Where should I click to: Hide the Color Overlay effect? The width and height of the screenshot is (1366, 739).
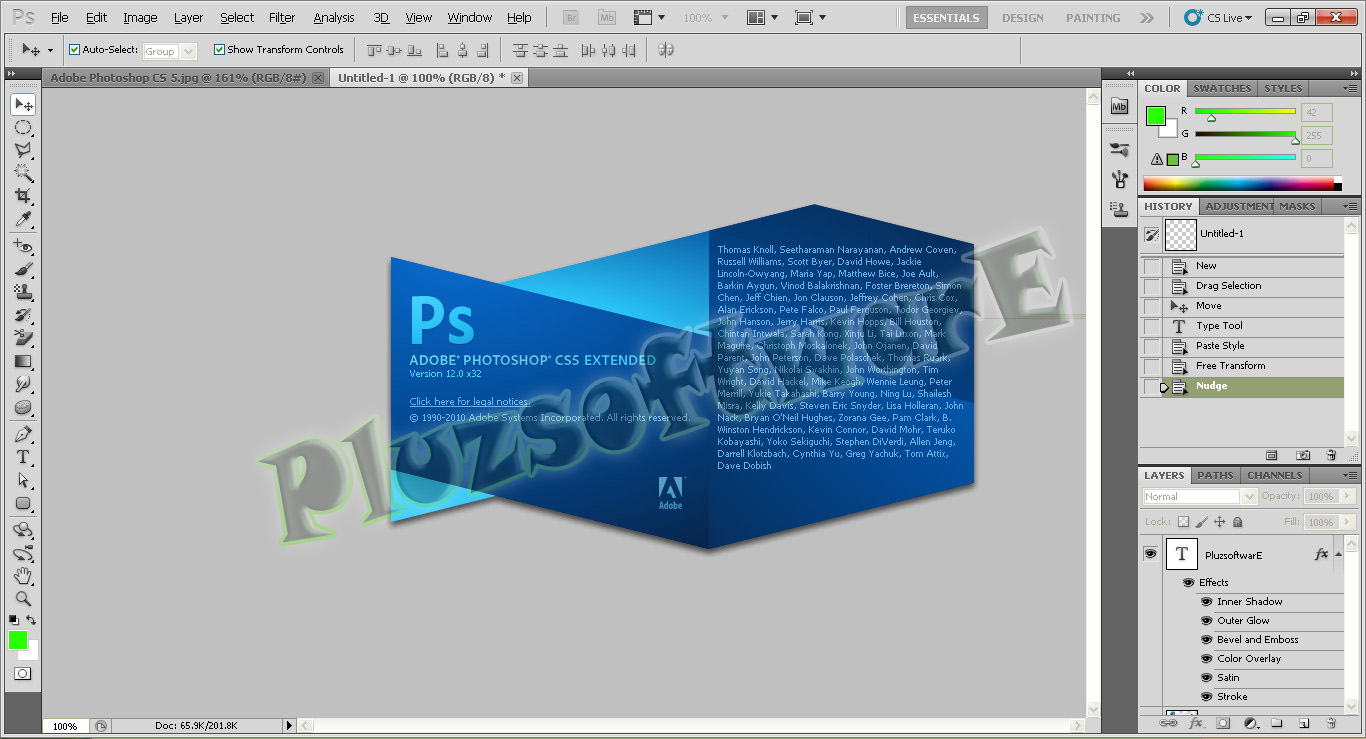[1207, 659]
